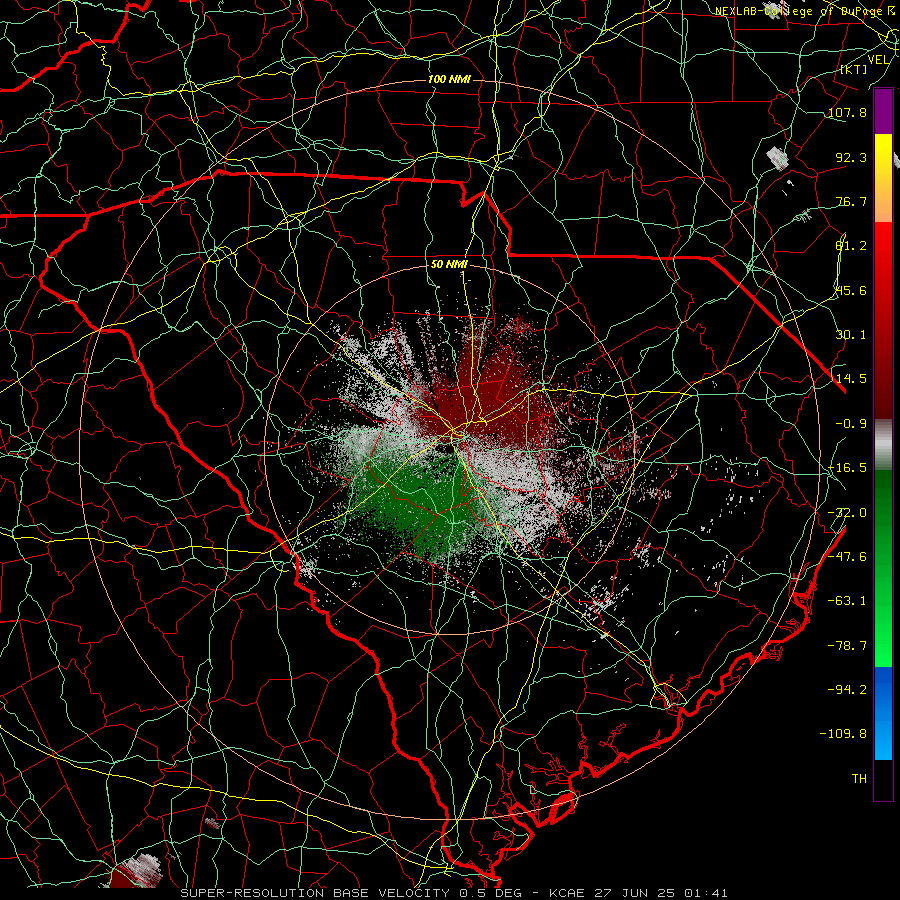Select the 92.3 value on the velocity scale
900x900 pixels.
[851, 157]
